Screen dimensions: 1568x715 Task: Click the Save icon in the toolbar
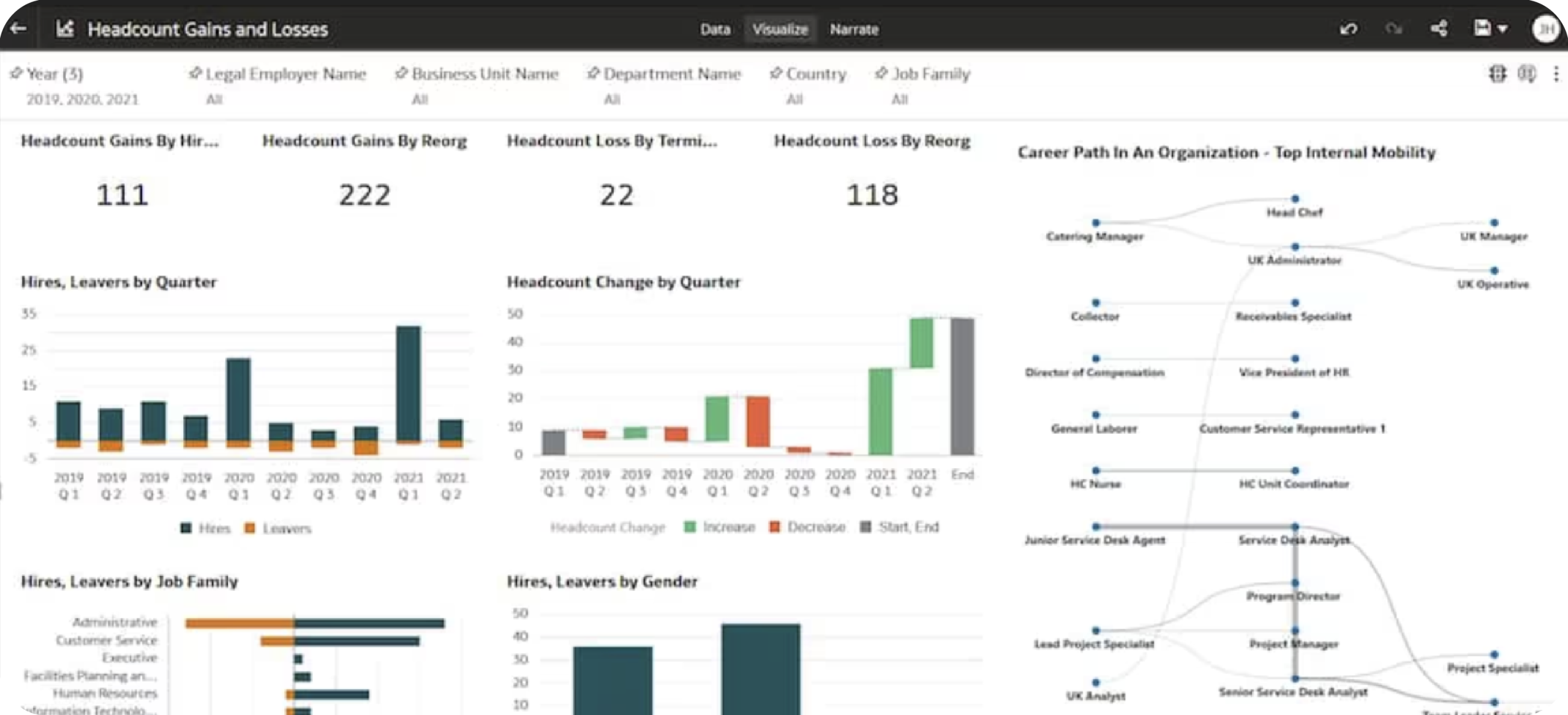tap(1482, 29)
